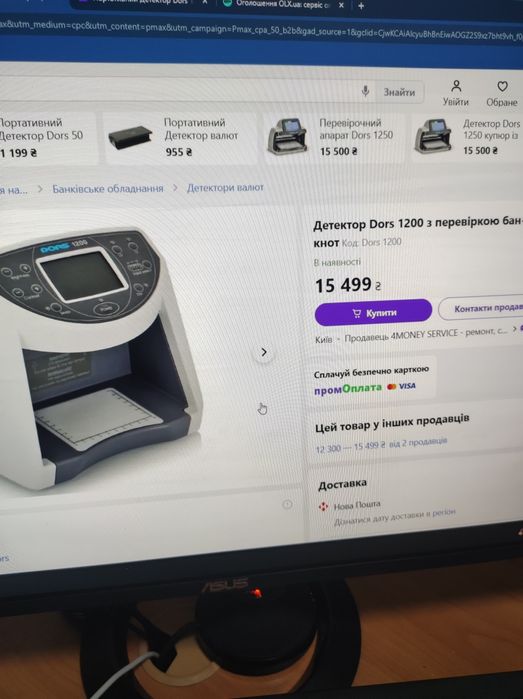Open Перевірочний апарат Dors 1250 product card
This screenshot has height=699, width=523.
334,137
